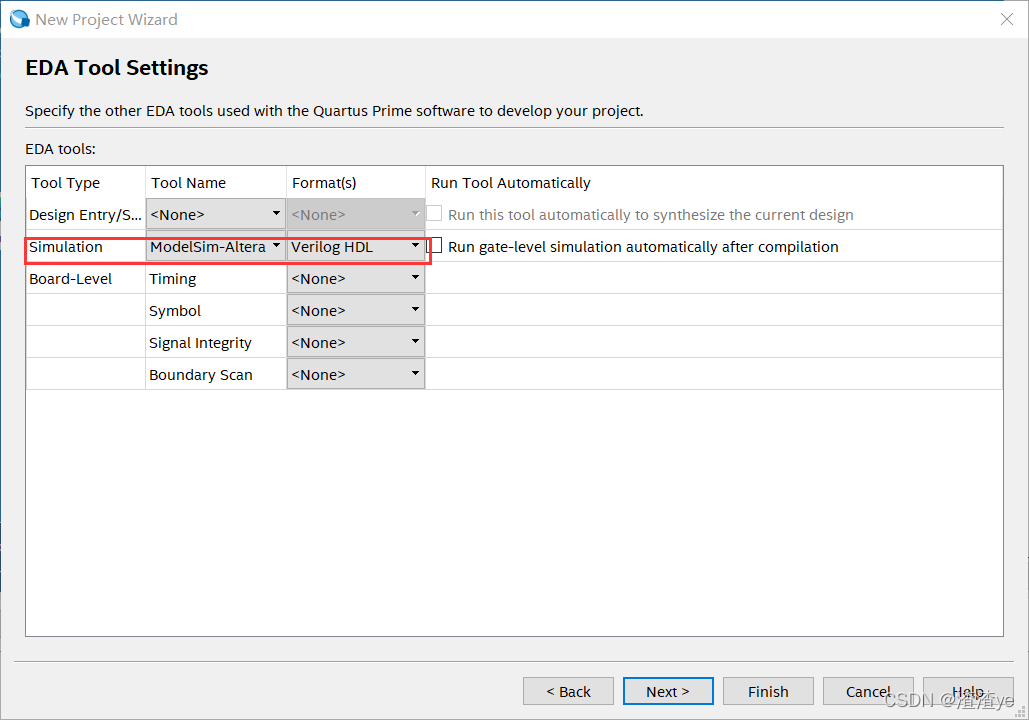Click the 'Specify the other EDA tools' description
Screen dimensions: 1029x720
pyautogui.click(x=334, y=111)
